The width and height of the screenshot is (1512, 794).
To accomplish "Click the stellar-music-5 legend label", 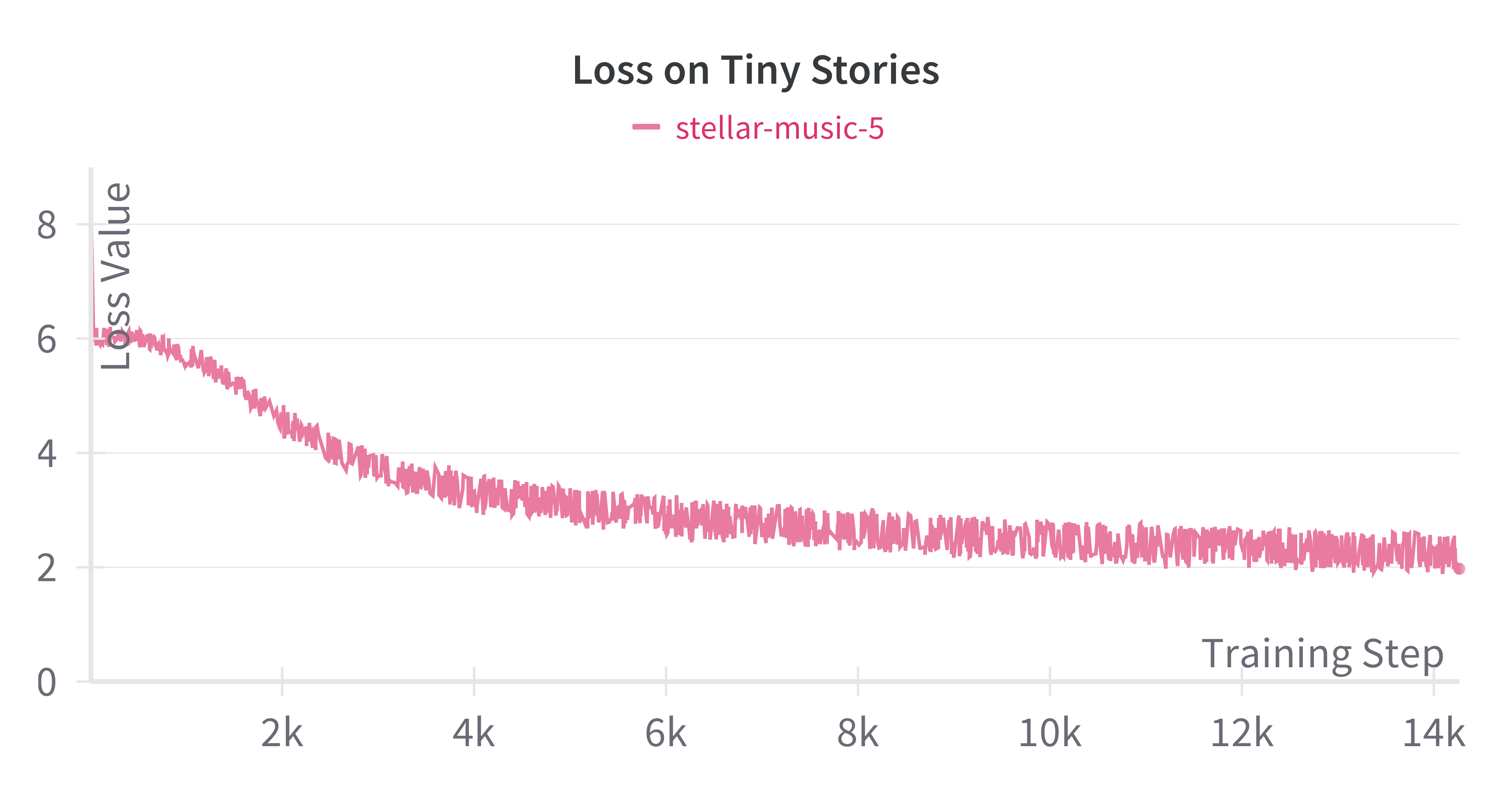I will [780, 128].
